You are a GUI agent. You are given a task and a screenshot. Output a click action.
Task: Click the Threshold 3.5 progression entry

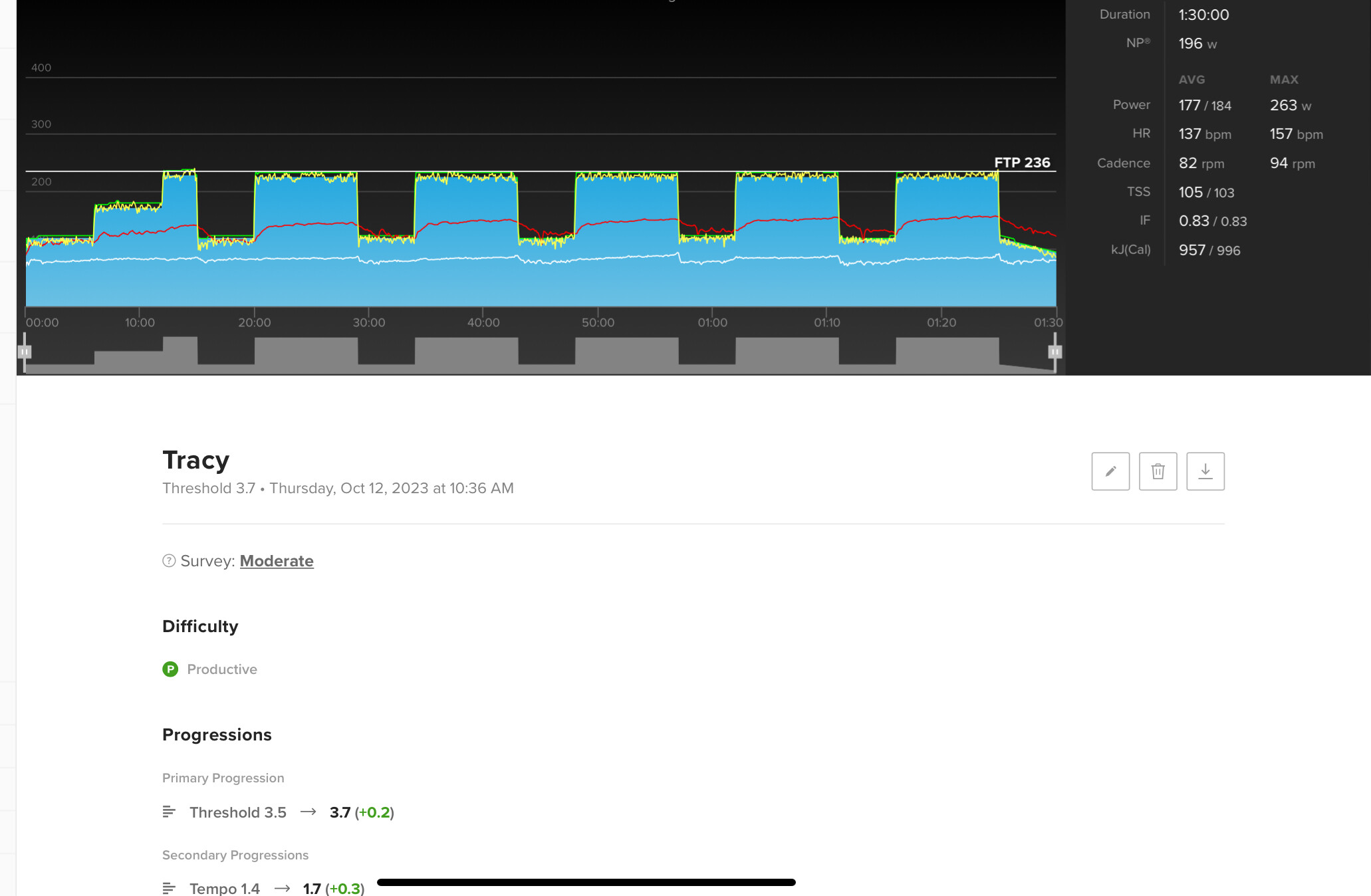point(238,812)
